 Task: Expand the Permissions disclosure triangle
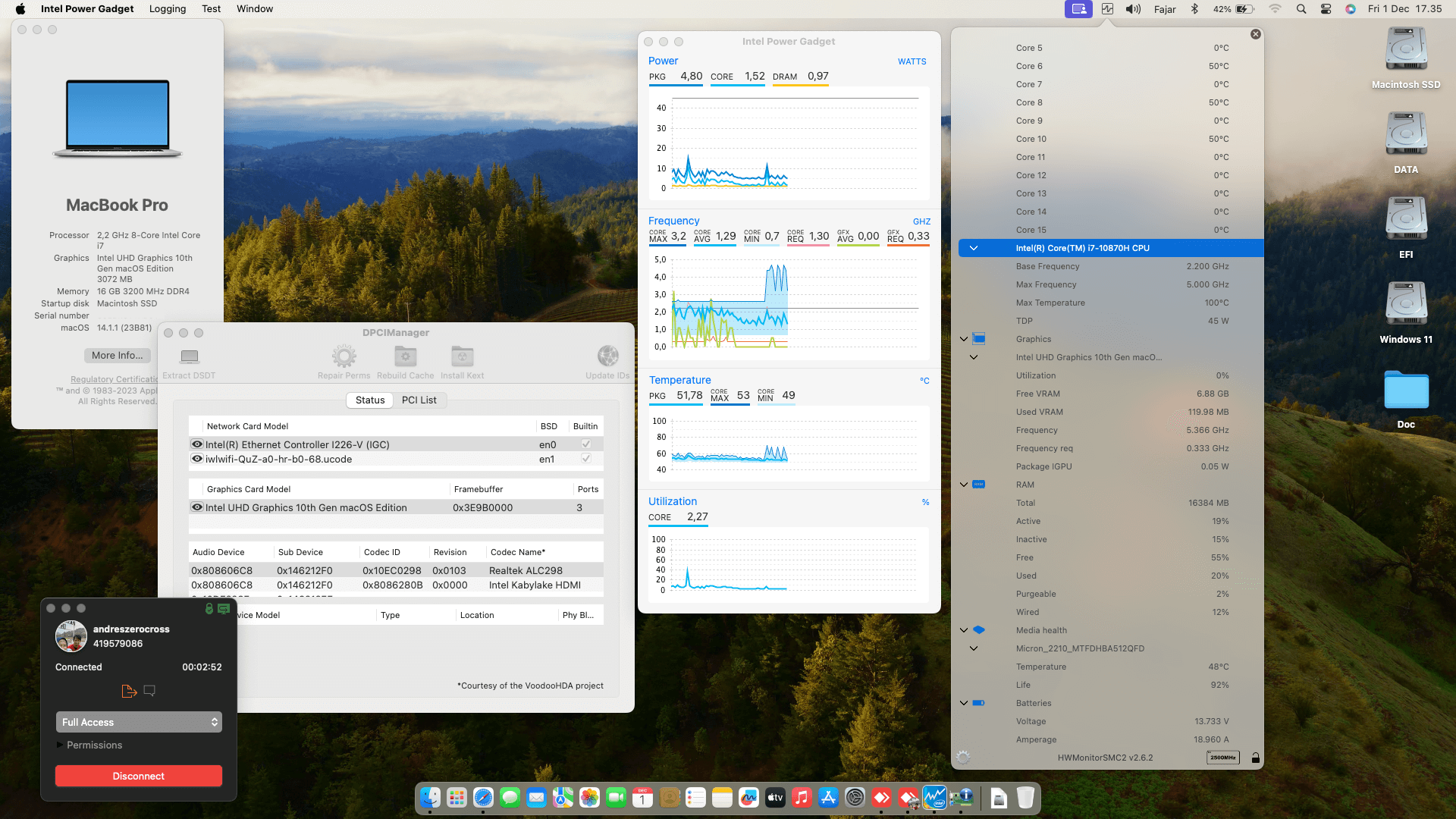pyautogui.click(x=60, y=745)
